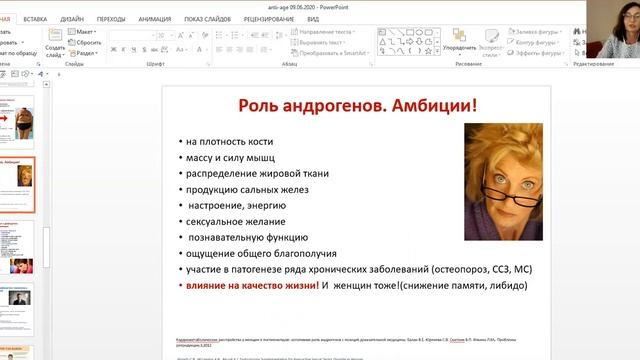
Task: Open the character spacing AV menu
Action: pos(165,50)
